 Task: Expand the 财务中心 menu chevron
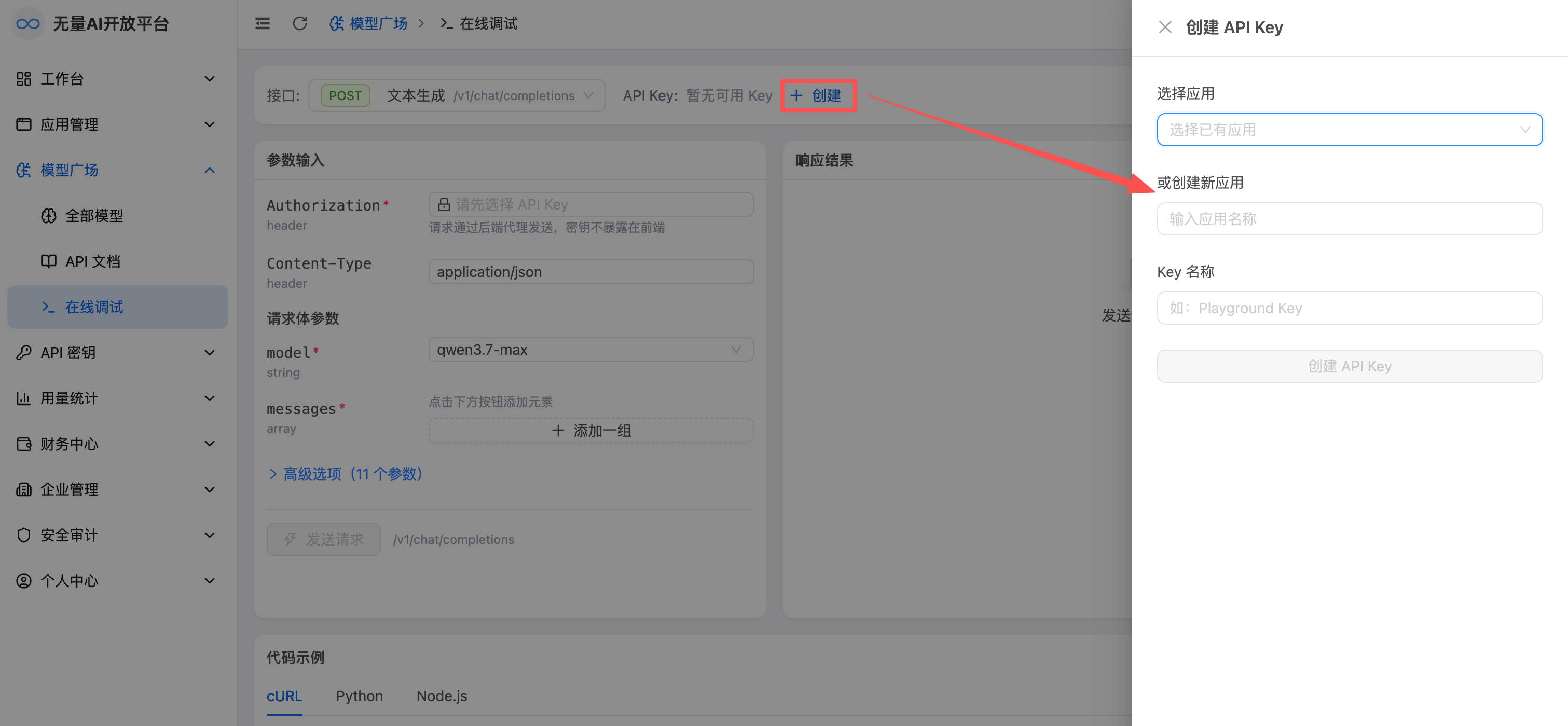click(210, 443)
